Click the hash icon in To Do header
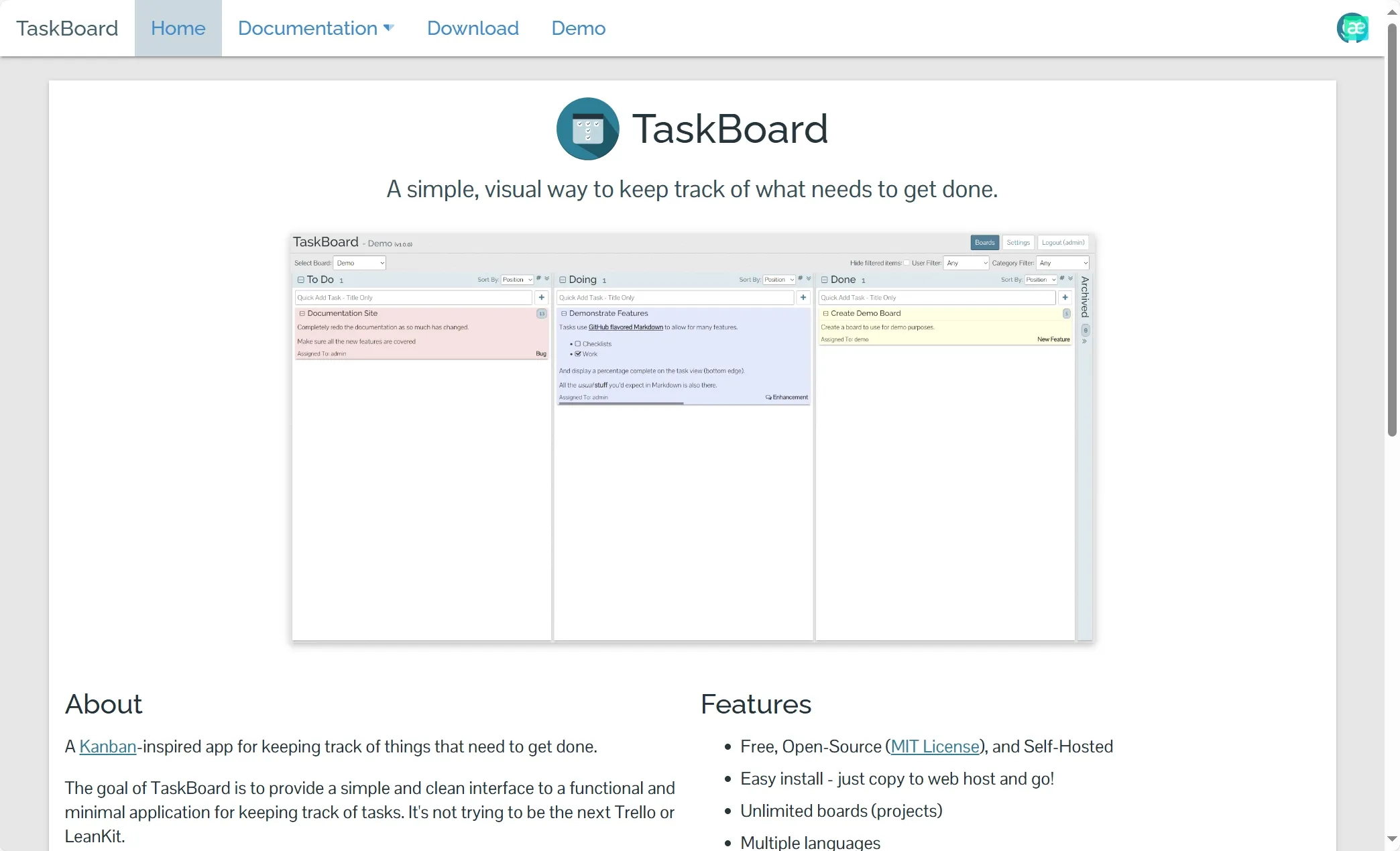Viewport: 1400px width, 851px height. (x=538, y=278)
